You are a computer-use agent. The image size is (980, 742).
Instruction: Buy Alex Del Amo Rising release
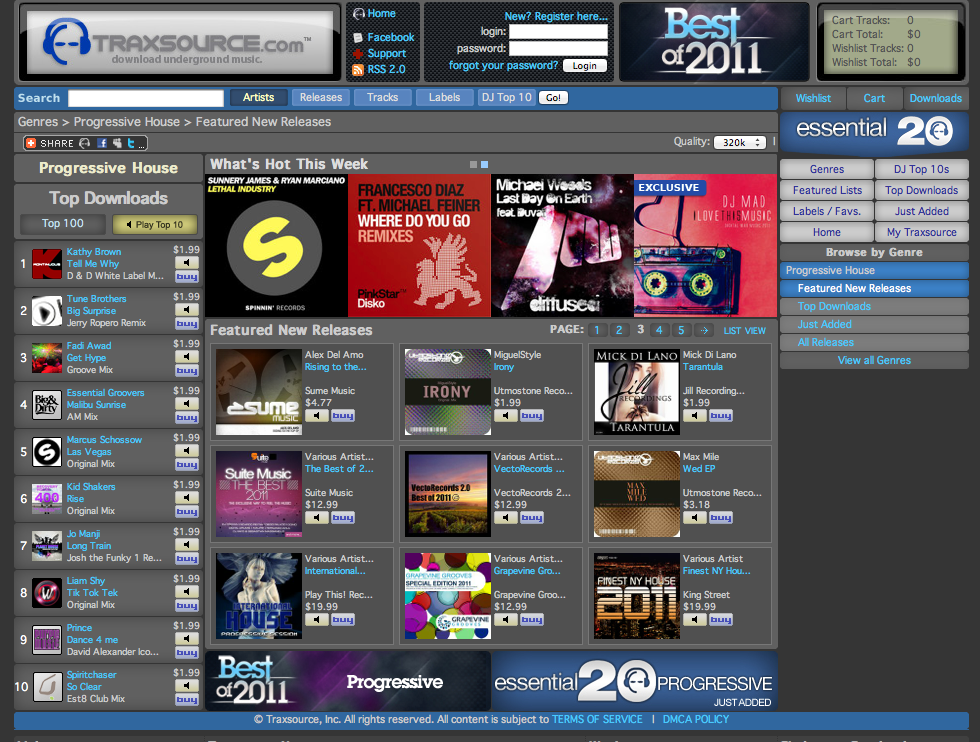point(342,416)
